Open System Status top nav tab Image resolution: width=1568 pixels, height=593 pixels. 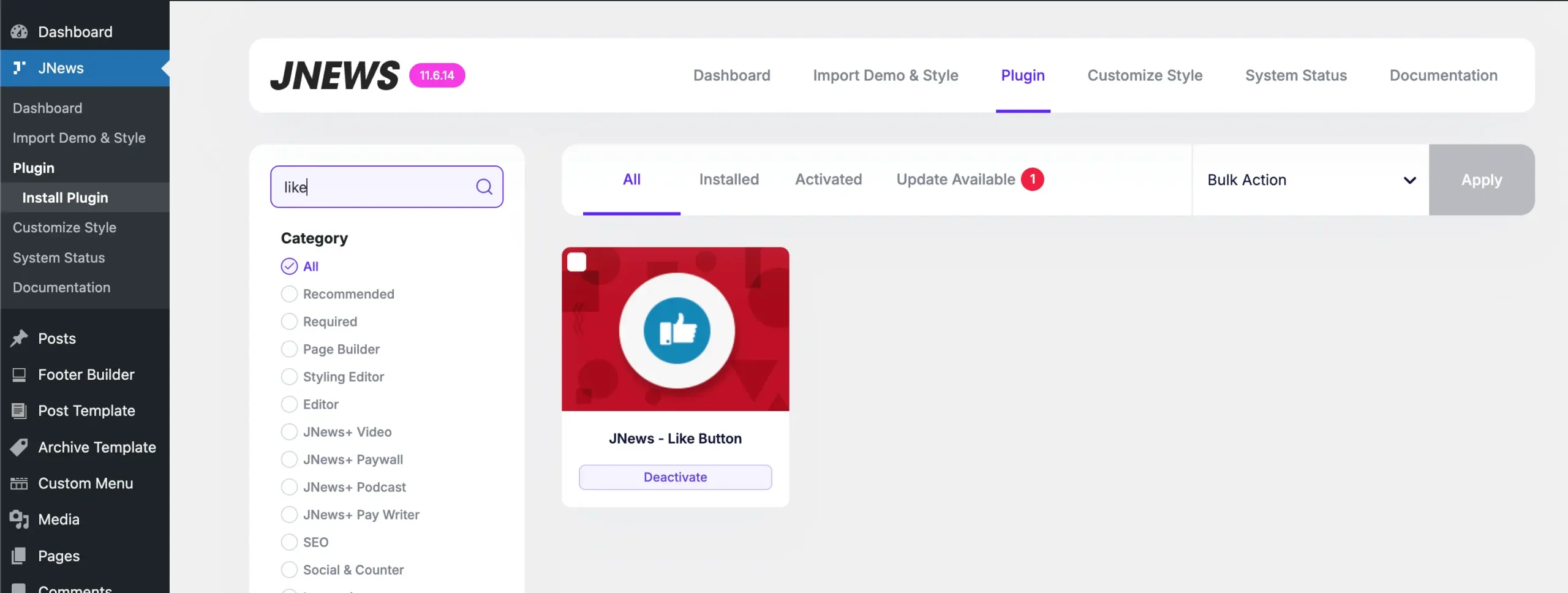[1296, 75]
